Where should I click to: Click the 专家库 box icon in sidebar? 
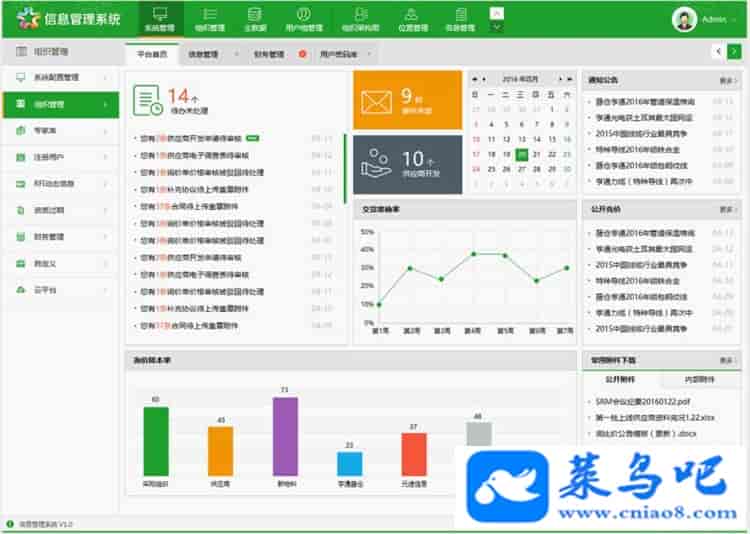[x=21, y=130]
